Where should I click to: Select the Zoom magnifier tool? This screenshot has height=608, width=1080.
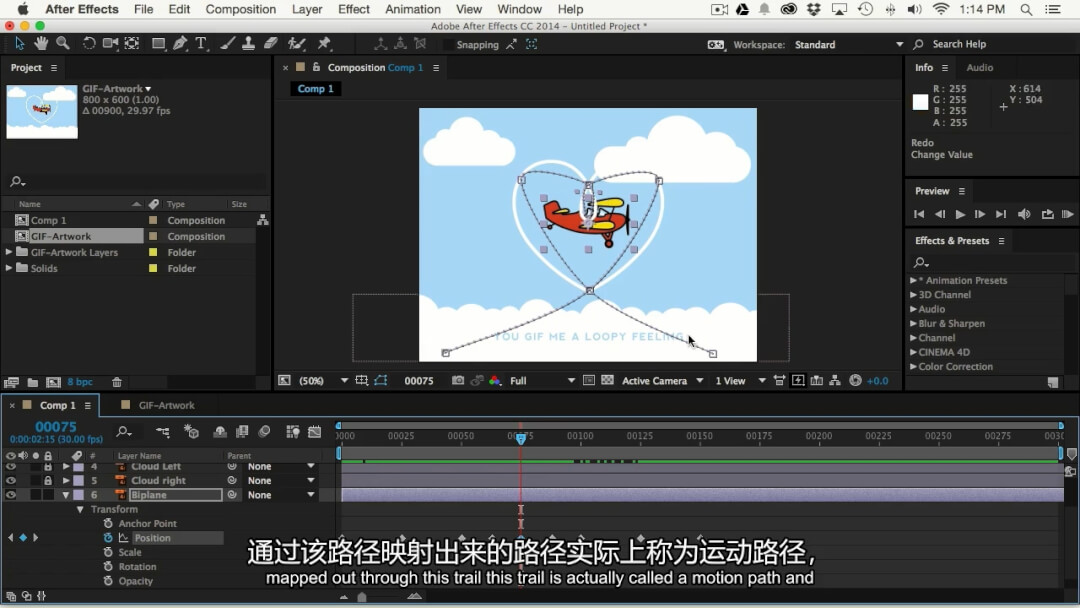coord(63,44)
